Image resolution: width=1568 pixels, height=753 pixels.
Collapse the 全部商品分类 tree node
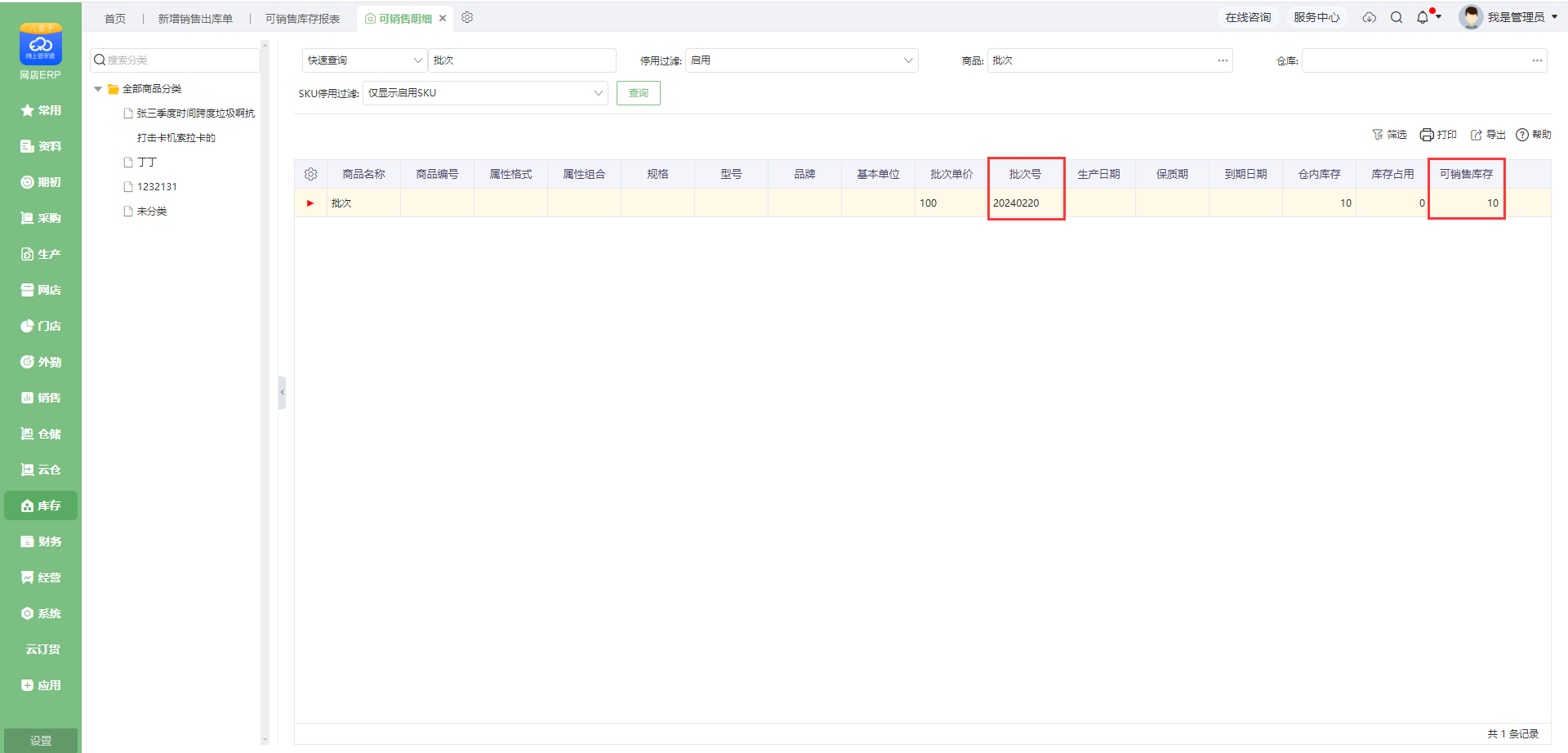point(98,89)
